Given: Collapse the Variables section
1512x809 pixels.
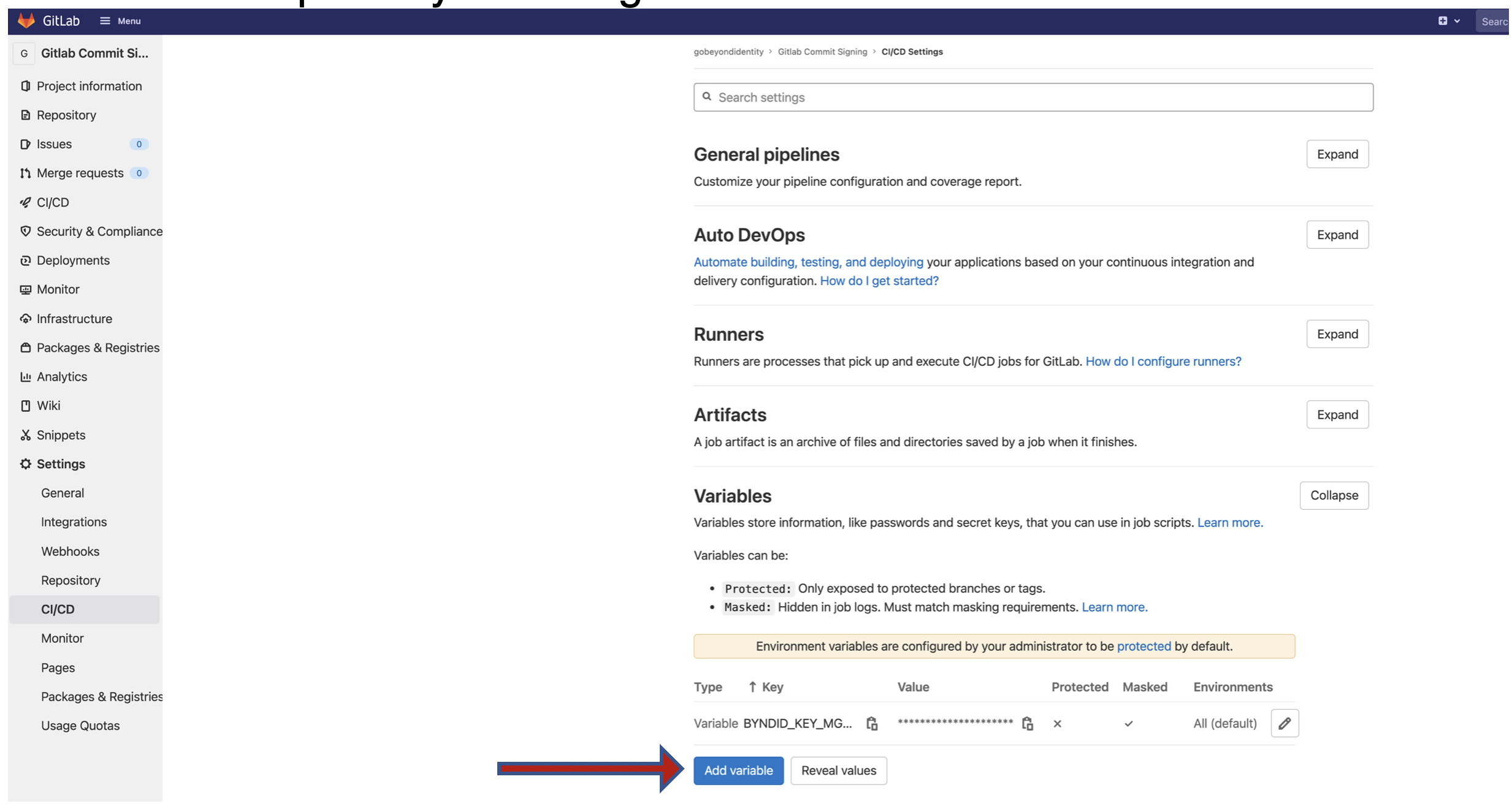Looking at the screenshot, I should [1334, 495].
